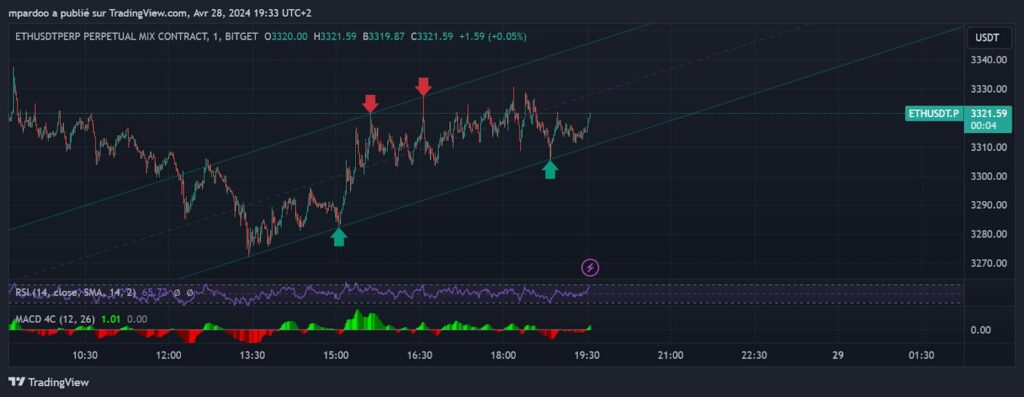
Task: Click the 3300.00 price axis label
Action: coord(987,176)
